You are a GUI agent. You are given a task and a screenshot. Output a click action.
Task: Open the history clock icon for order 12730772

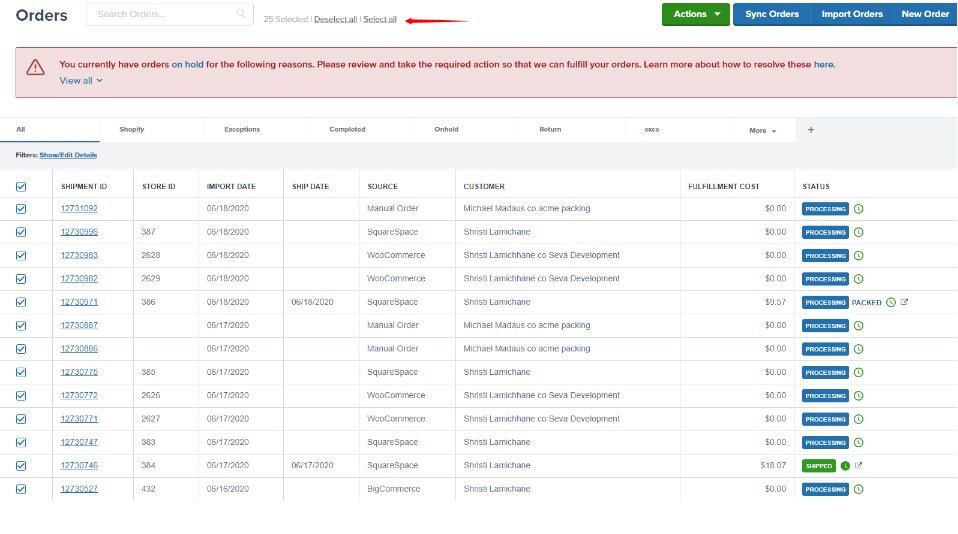tap(858, 396)
